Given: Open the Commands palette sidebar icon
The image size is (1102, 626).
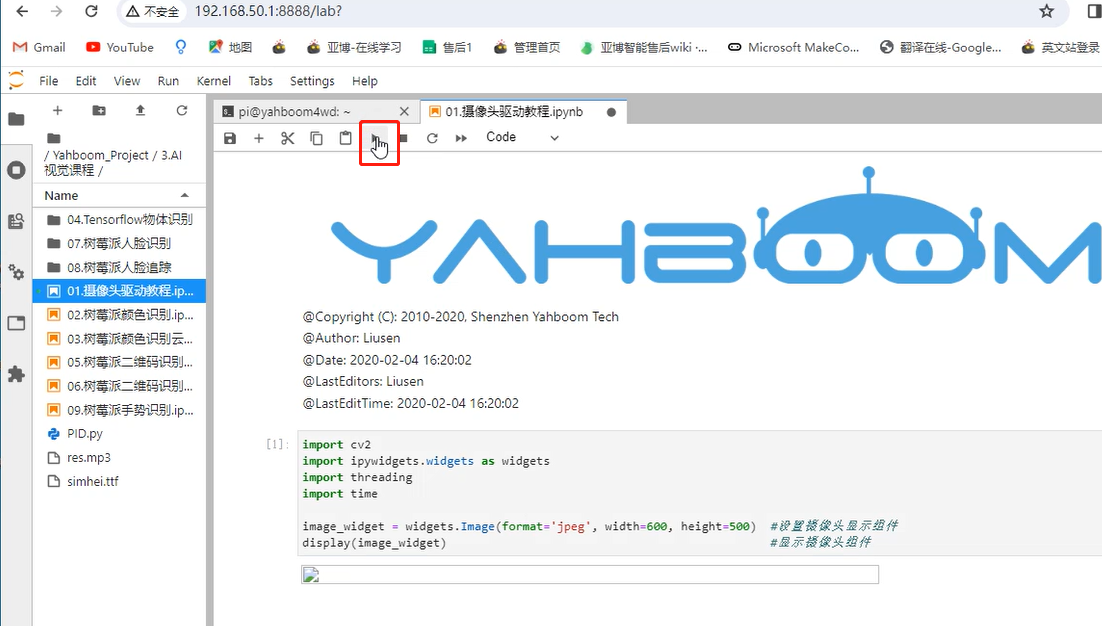Looking at the screenshot, I should 16,221.
